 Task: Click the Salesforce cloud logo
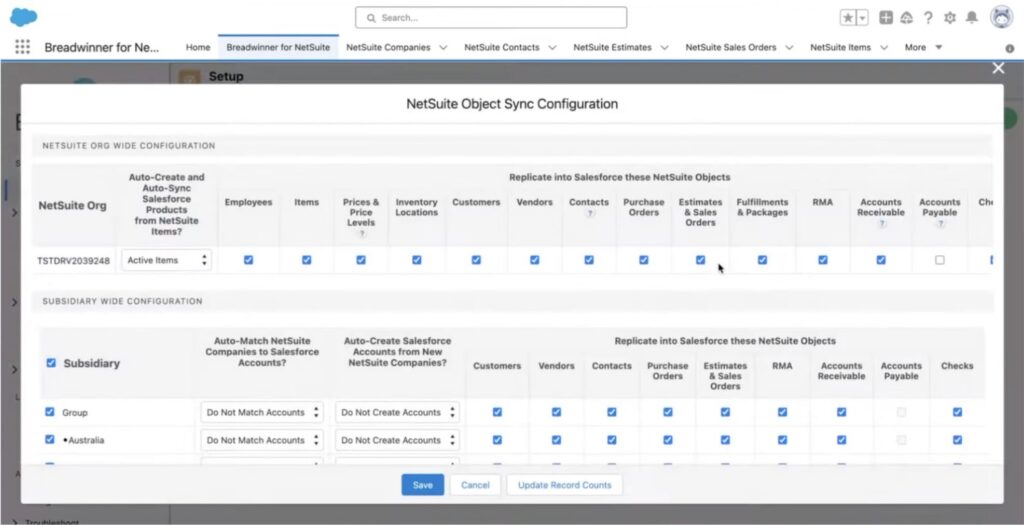point(24,17)
